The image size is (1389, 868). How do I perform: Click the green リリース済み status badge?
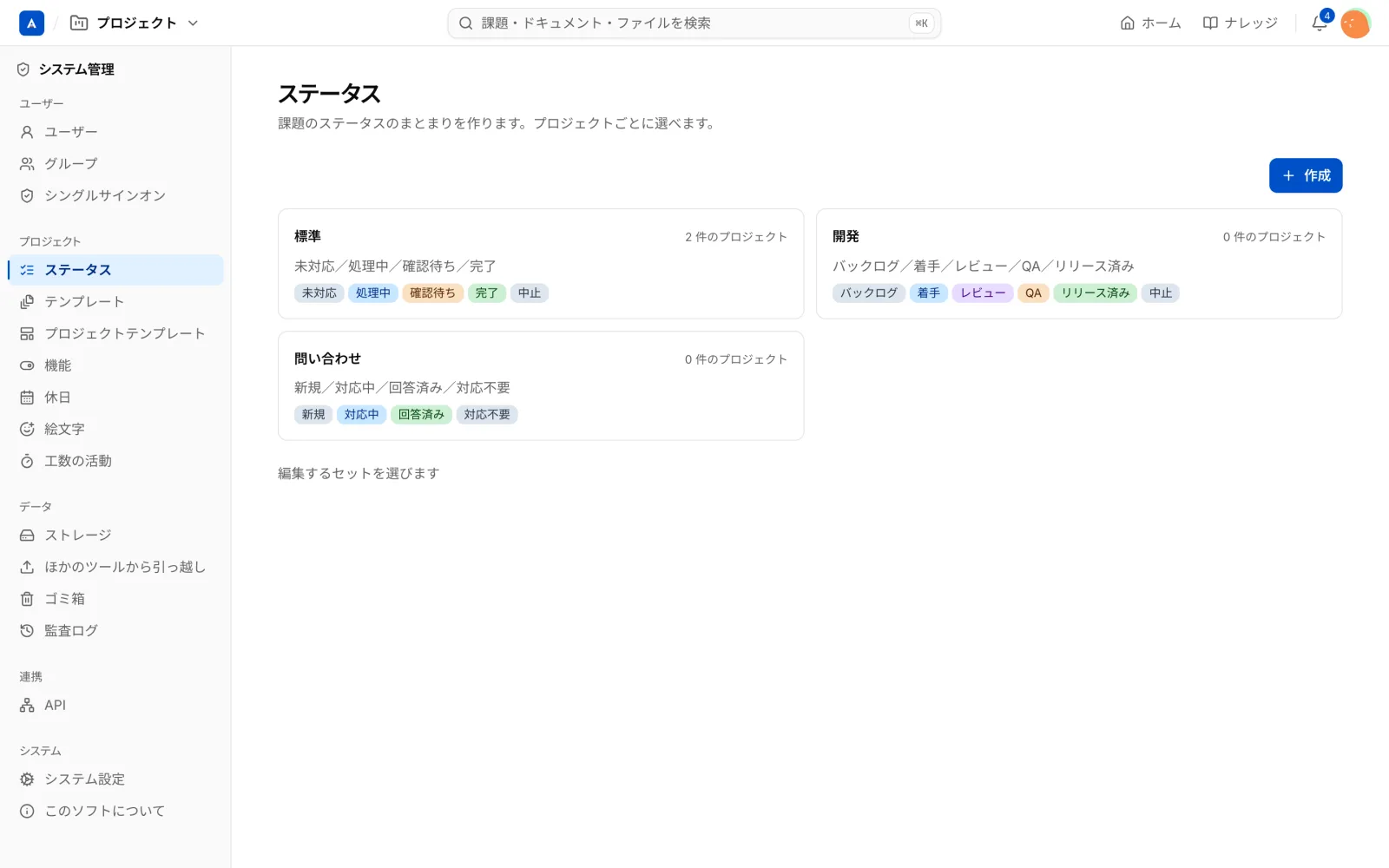(x=1096, y=293)
